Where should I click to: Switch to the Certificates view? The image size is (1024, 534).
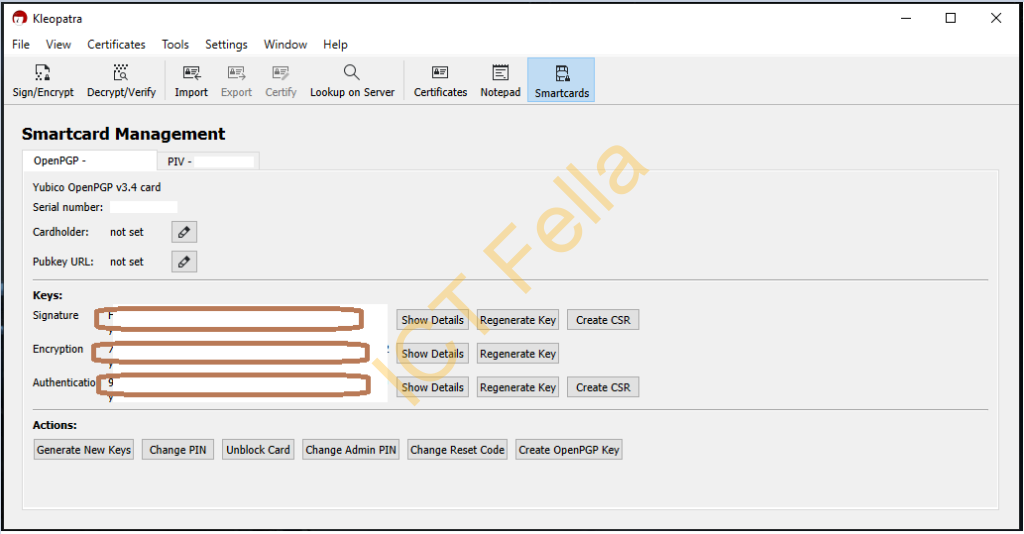tap(440, 80)
